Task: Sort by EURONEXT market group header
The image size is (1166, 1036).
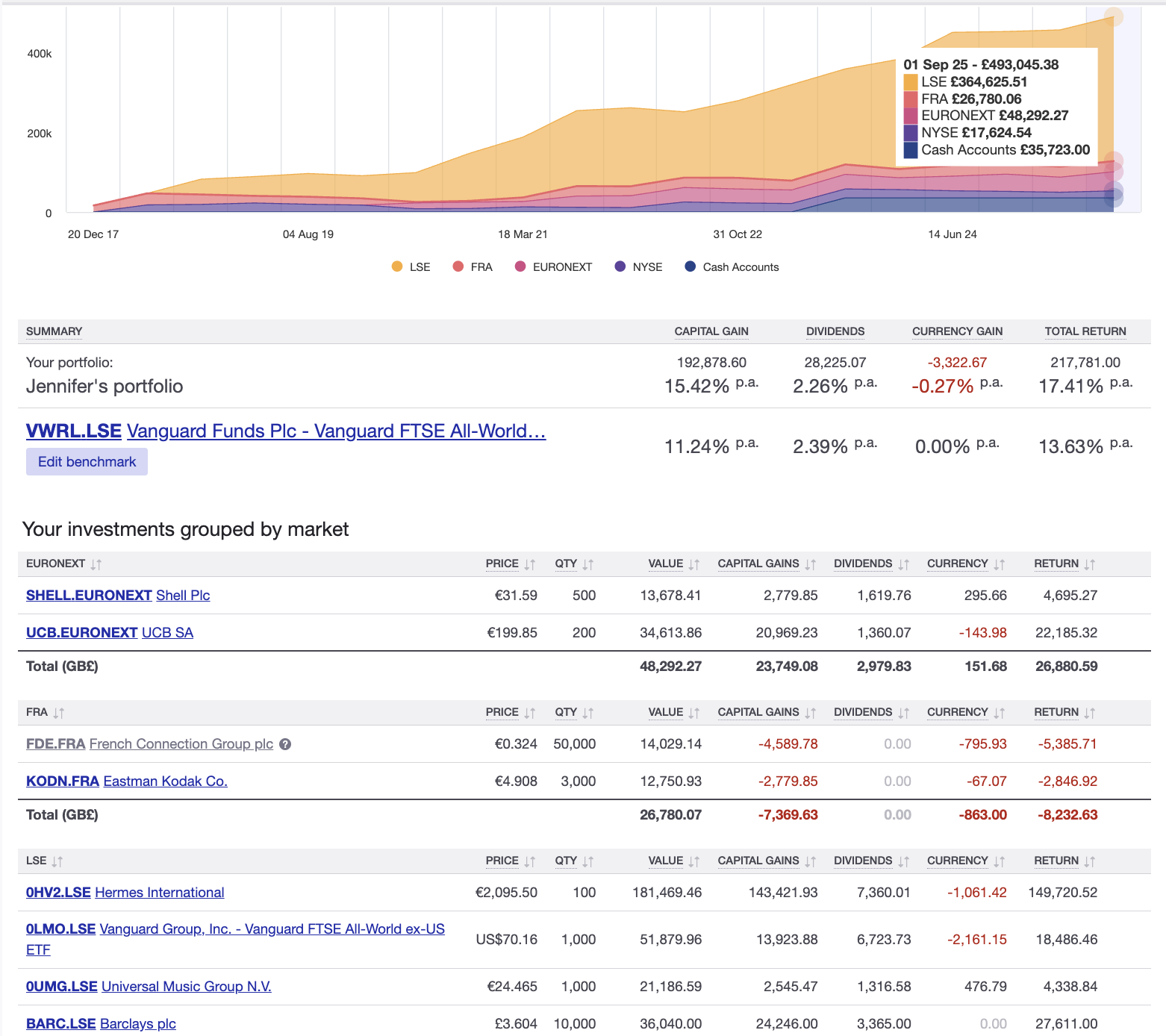Action: (63, 564)
